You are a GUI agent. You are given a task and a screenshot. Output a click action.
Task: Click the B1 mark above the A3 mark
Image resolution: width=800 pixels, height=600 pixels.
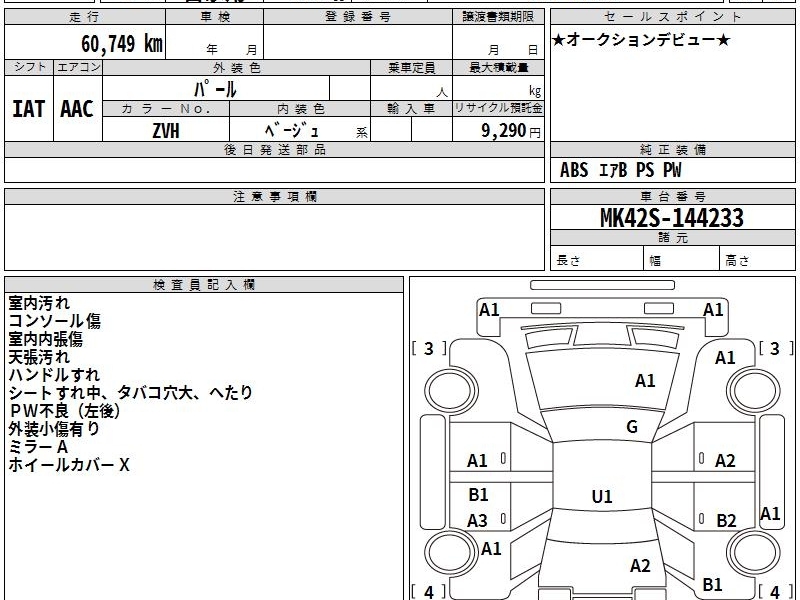pyautogui.click(x=478, y=494)
